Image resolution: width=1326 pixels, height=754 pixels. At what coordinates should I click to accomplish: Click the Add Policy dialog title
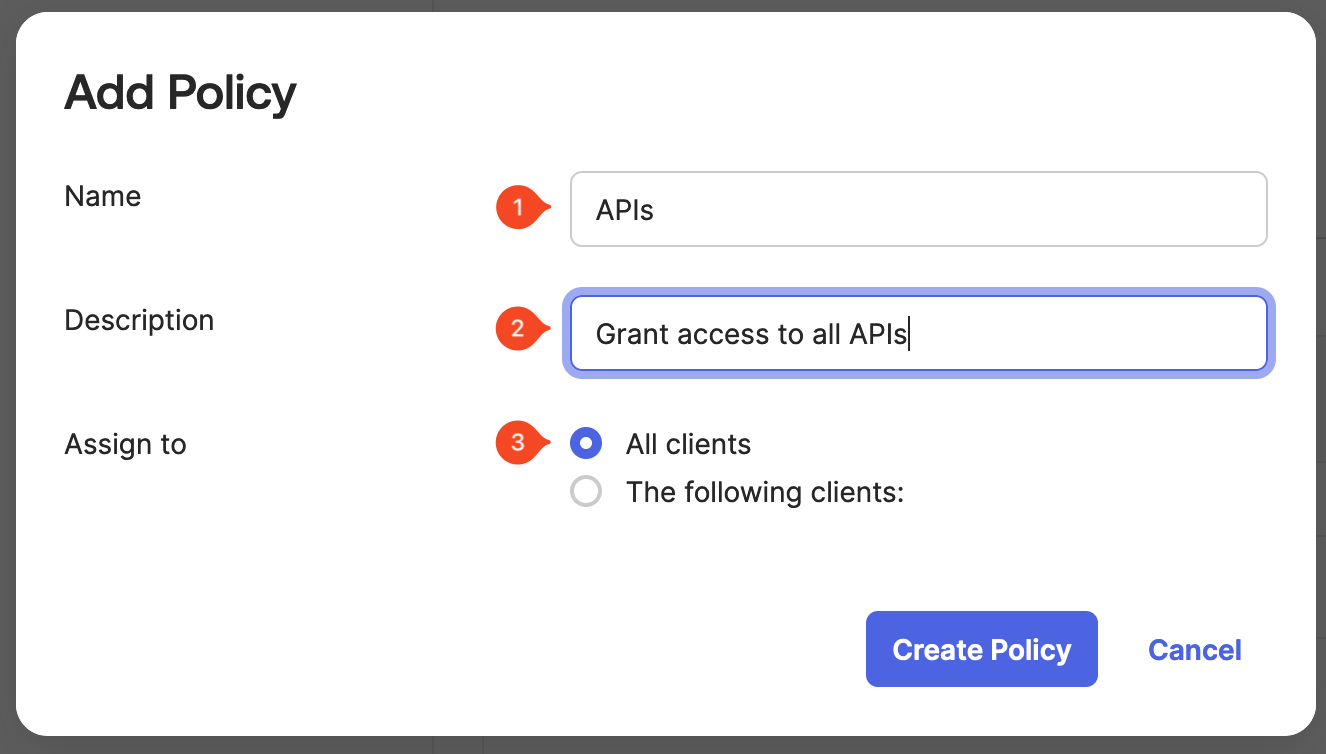180,92
